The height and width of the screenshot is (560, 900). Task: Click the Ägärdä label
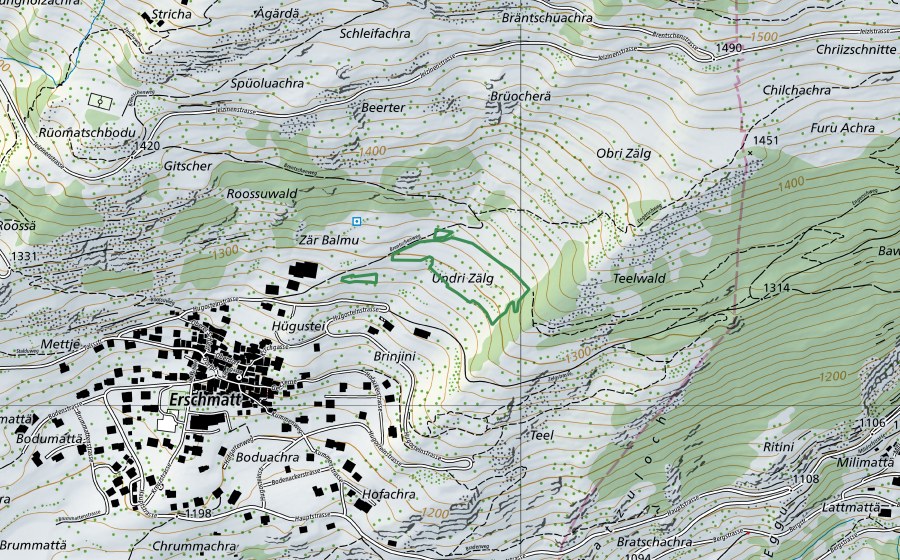pos(278,13)
